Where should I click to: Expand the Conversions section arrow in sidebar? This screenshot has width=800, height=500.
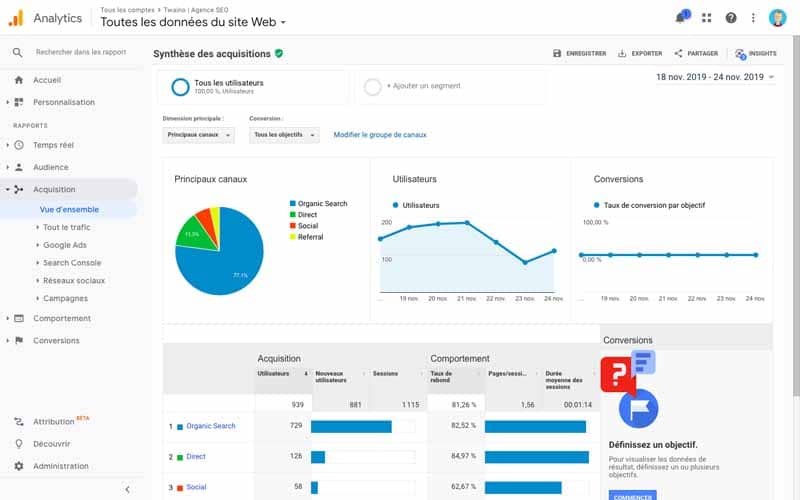coord(8,340)
